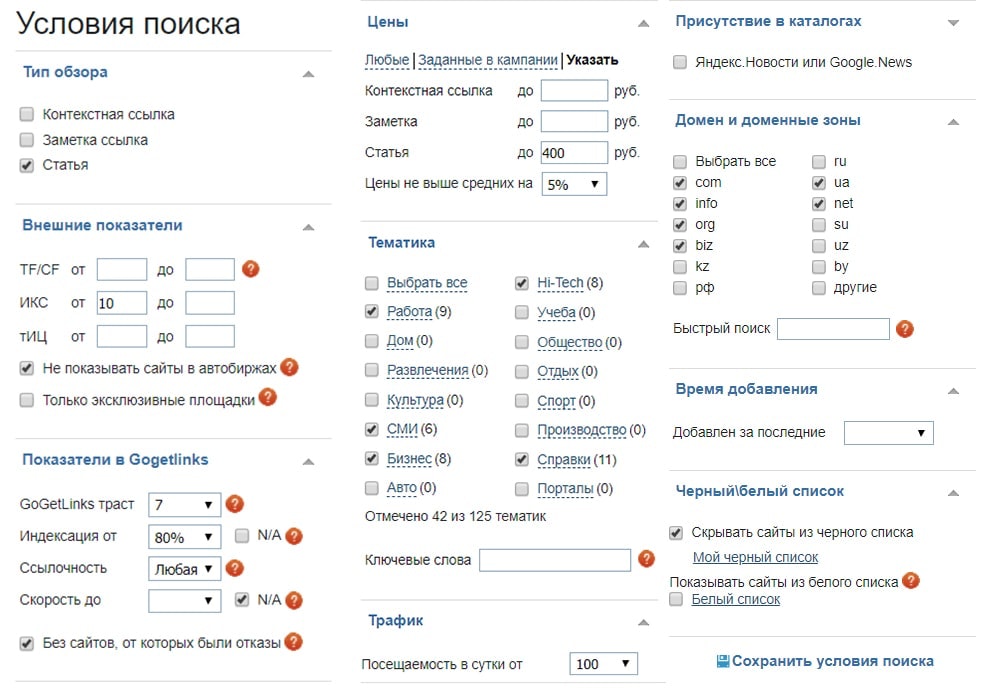Click the help icon near Быстрый поиск

click(x=905, y=329)
